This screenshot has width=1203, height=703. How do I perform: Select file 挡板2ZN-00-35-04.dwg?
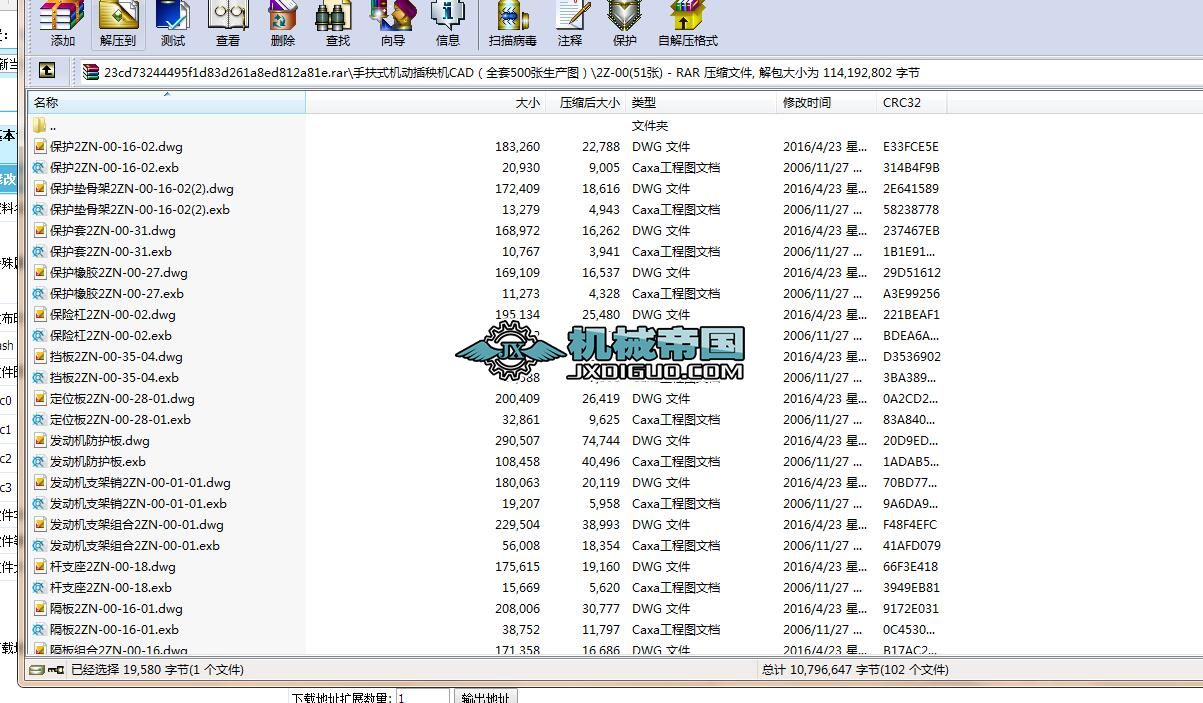(x=116, y=356)
